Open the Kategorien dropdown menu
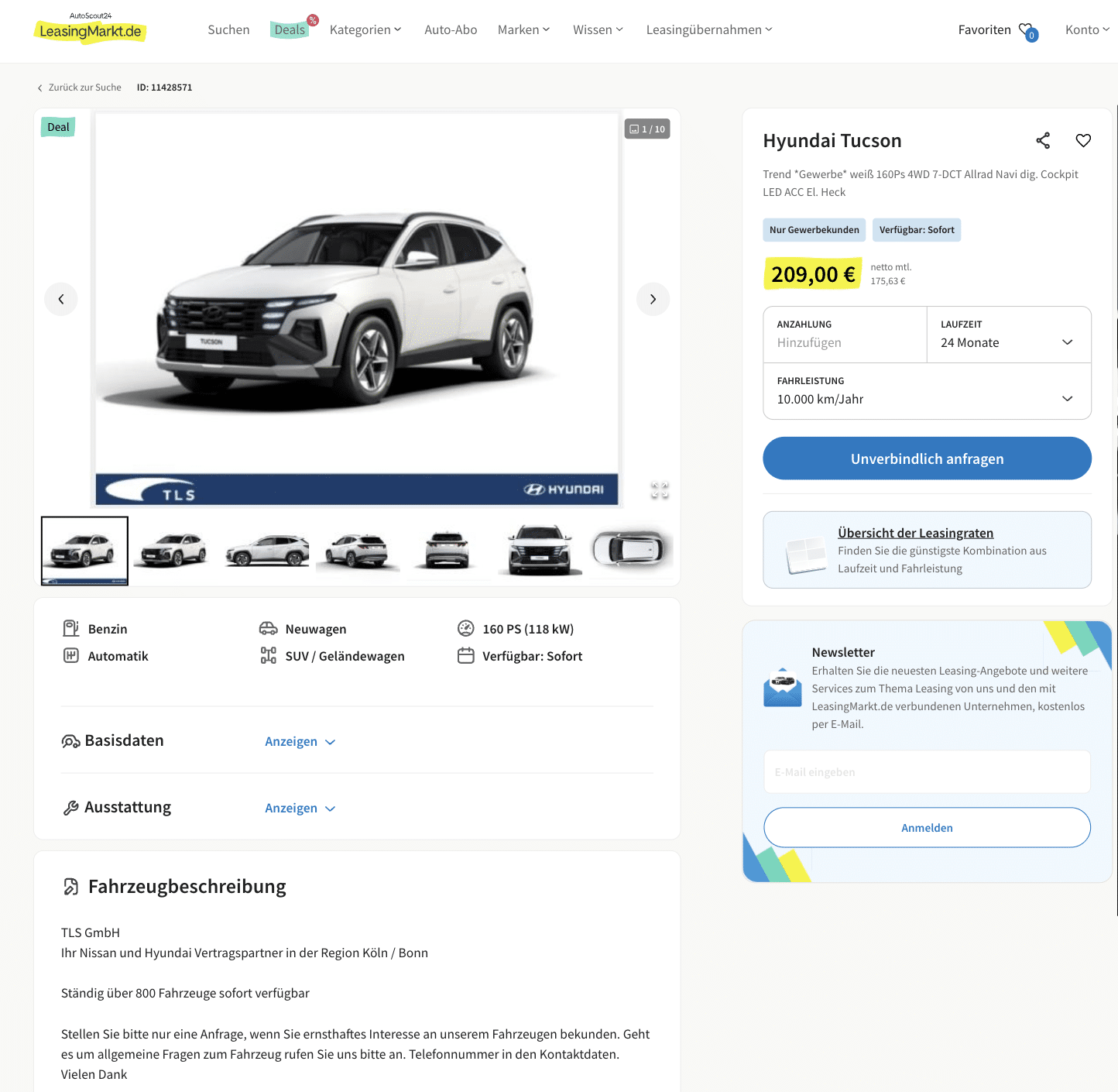This screenshot has width=1118, height=1092. (x=365, y=29)
